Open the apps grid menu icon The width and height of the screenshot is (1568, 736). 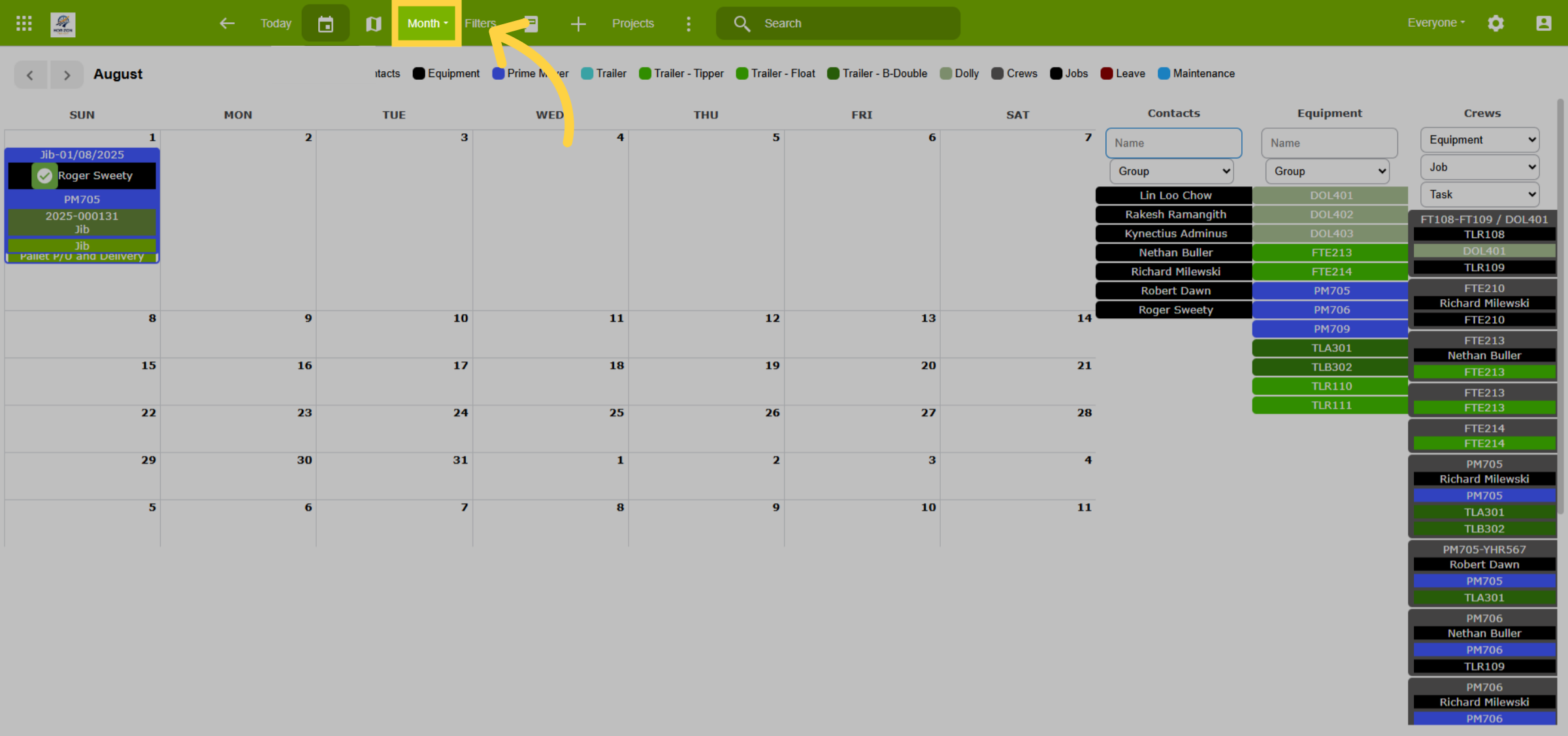(x=24, y=24)
